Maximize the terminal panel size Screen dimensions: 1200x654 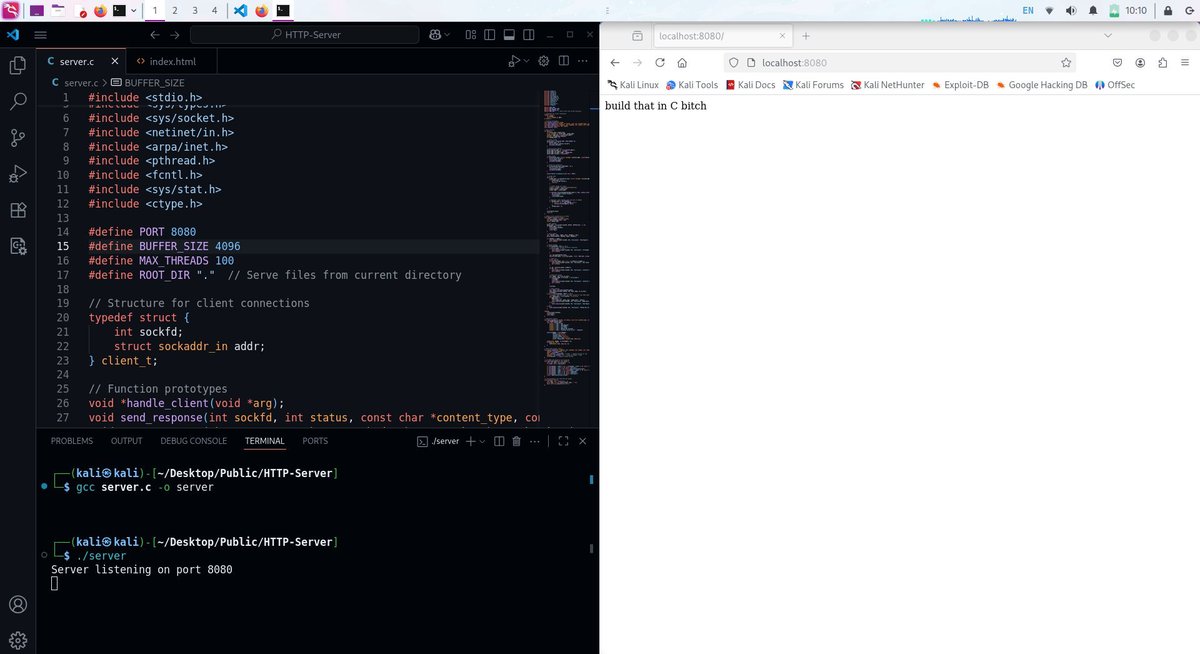pyautogui.click(x=563, y=441)
